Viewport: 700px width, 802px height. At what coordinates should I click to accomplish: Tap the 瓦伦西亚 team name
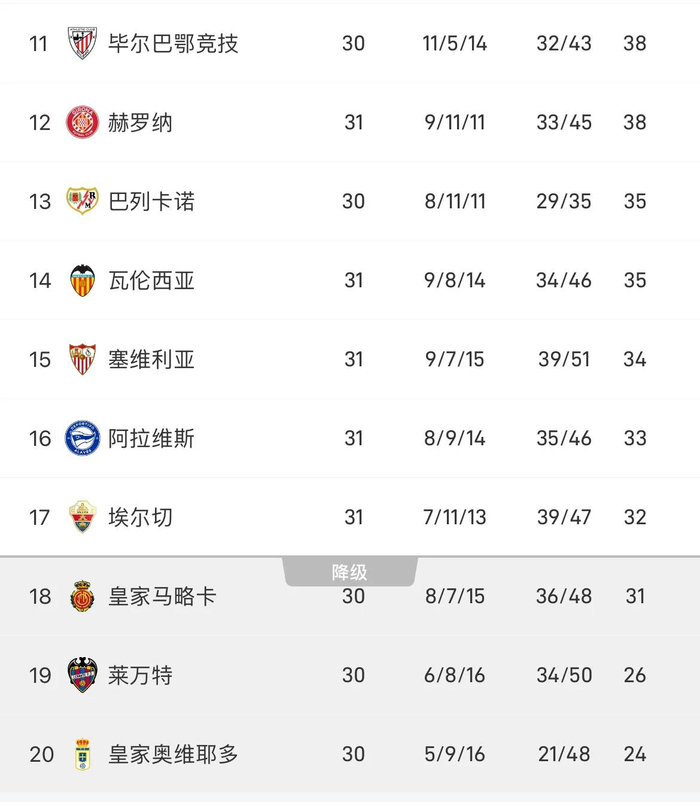[x=151, y=281]
